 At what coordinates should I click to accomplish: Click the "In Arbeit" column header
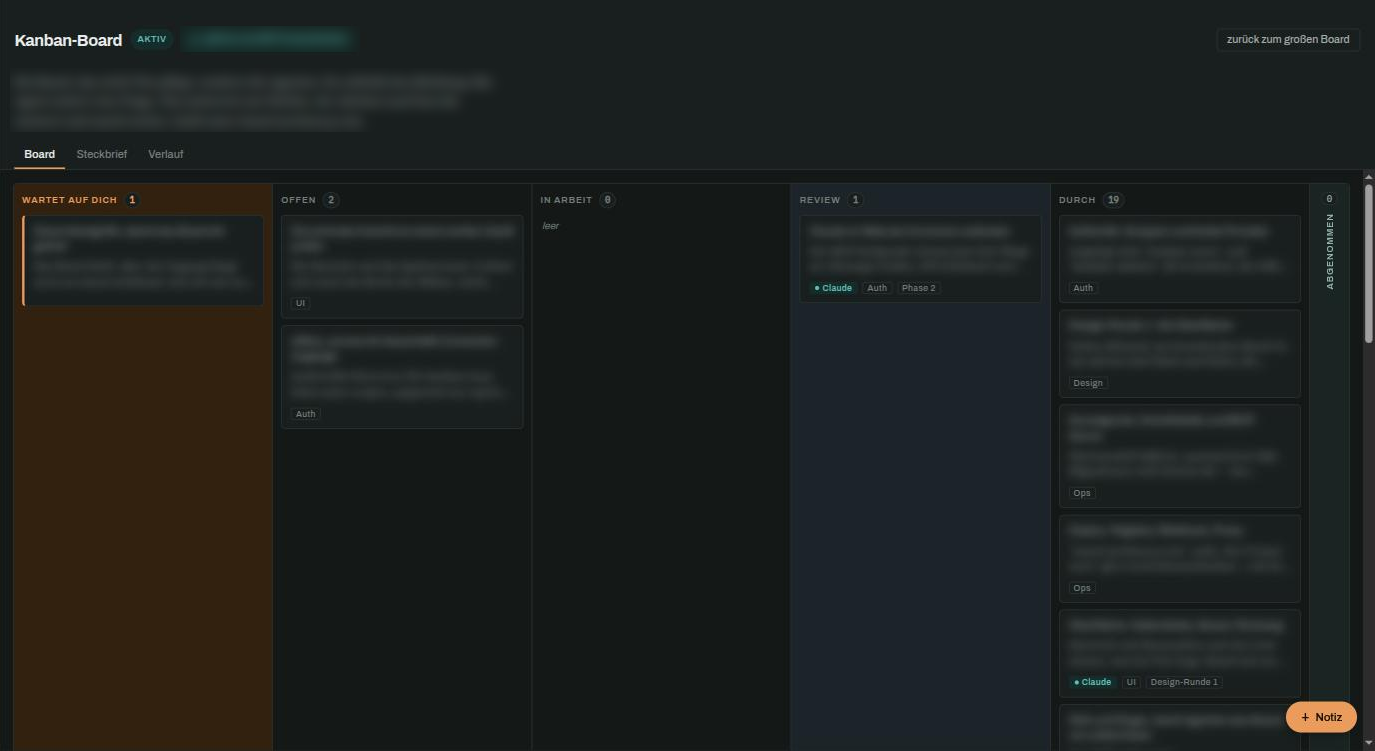566,200
